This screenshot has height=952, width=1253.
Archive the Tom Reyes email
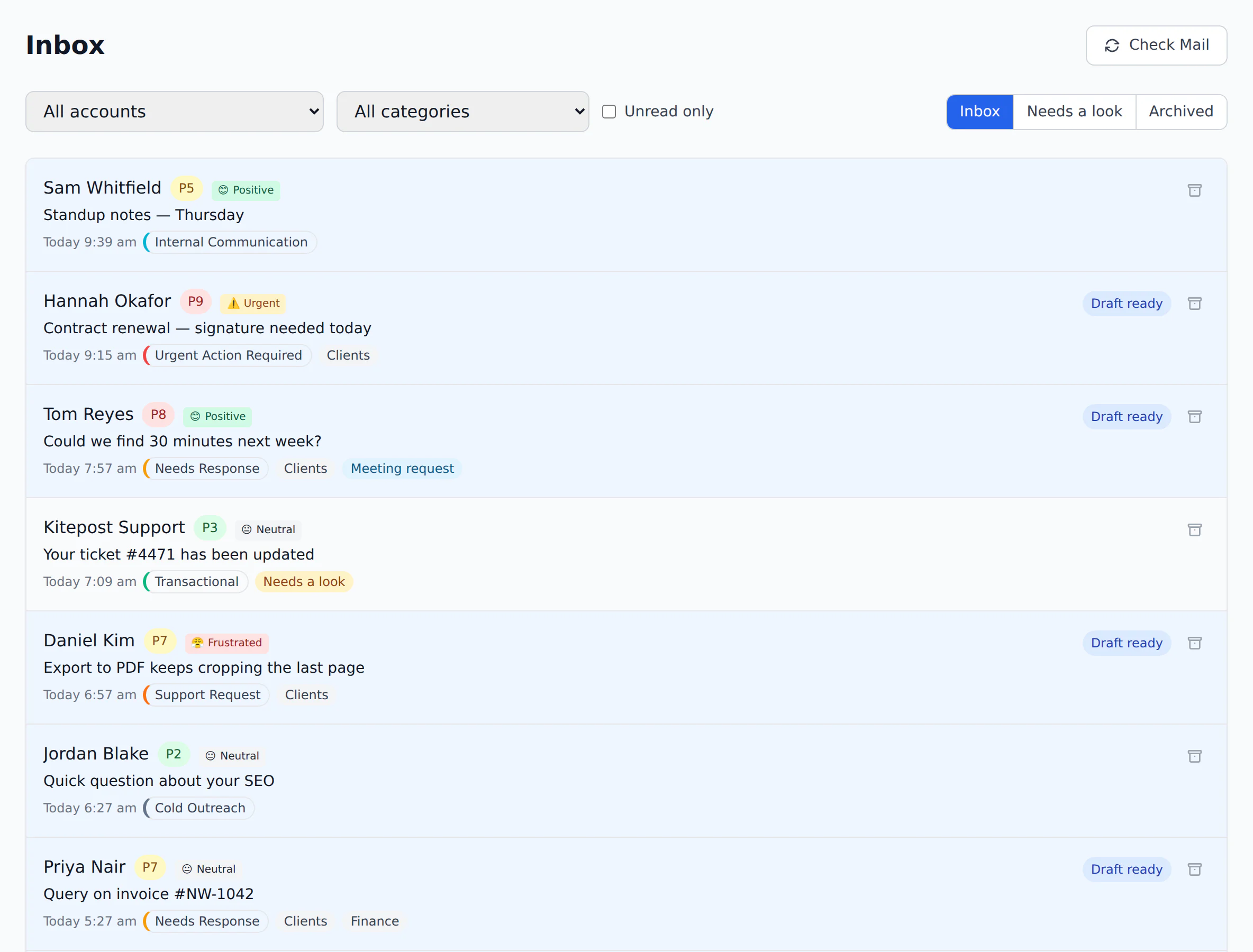[x=1194, y=417]
